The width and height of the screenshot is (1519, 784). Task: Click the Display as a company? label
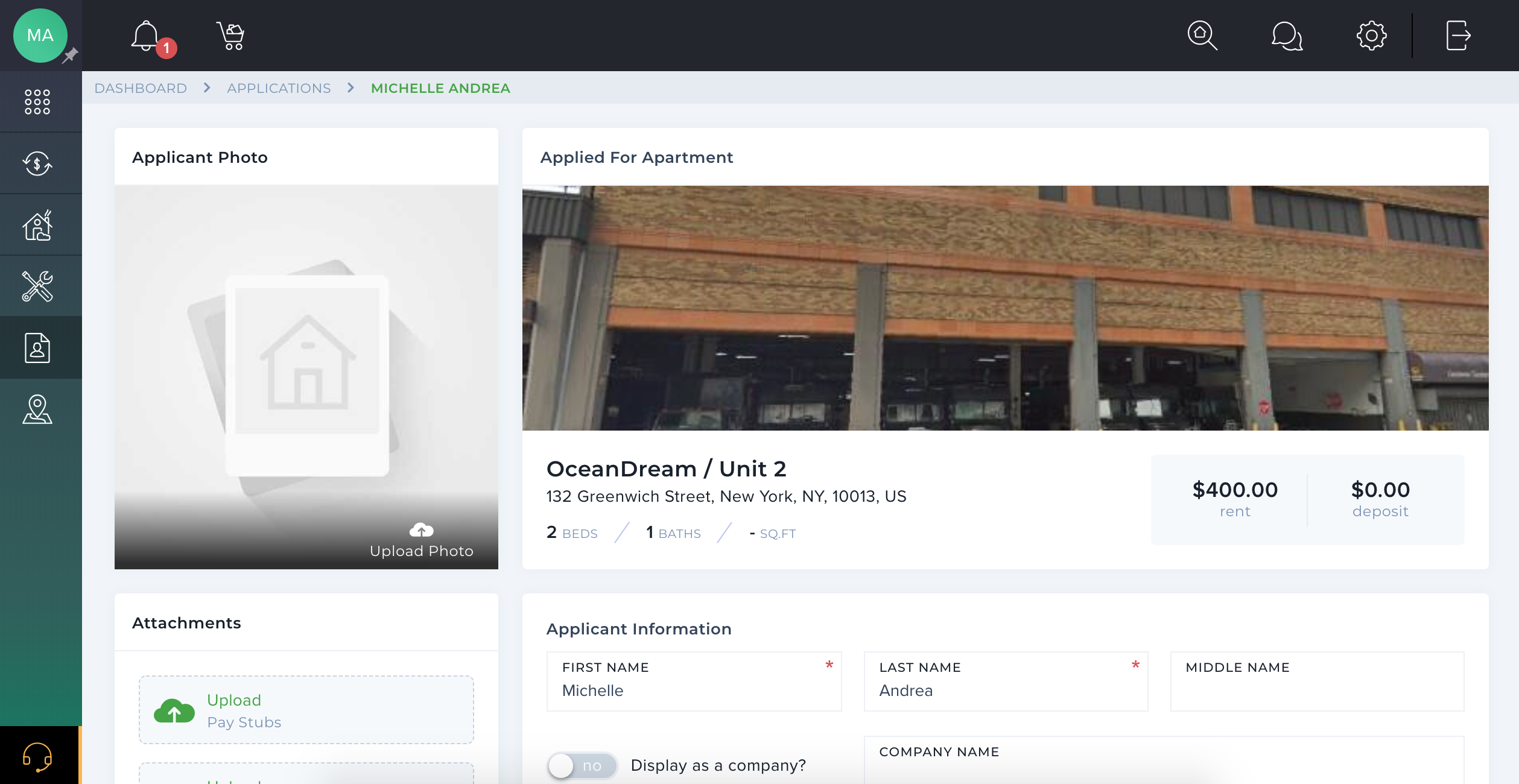tap(718, 765)
